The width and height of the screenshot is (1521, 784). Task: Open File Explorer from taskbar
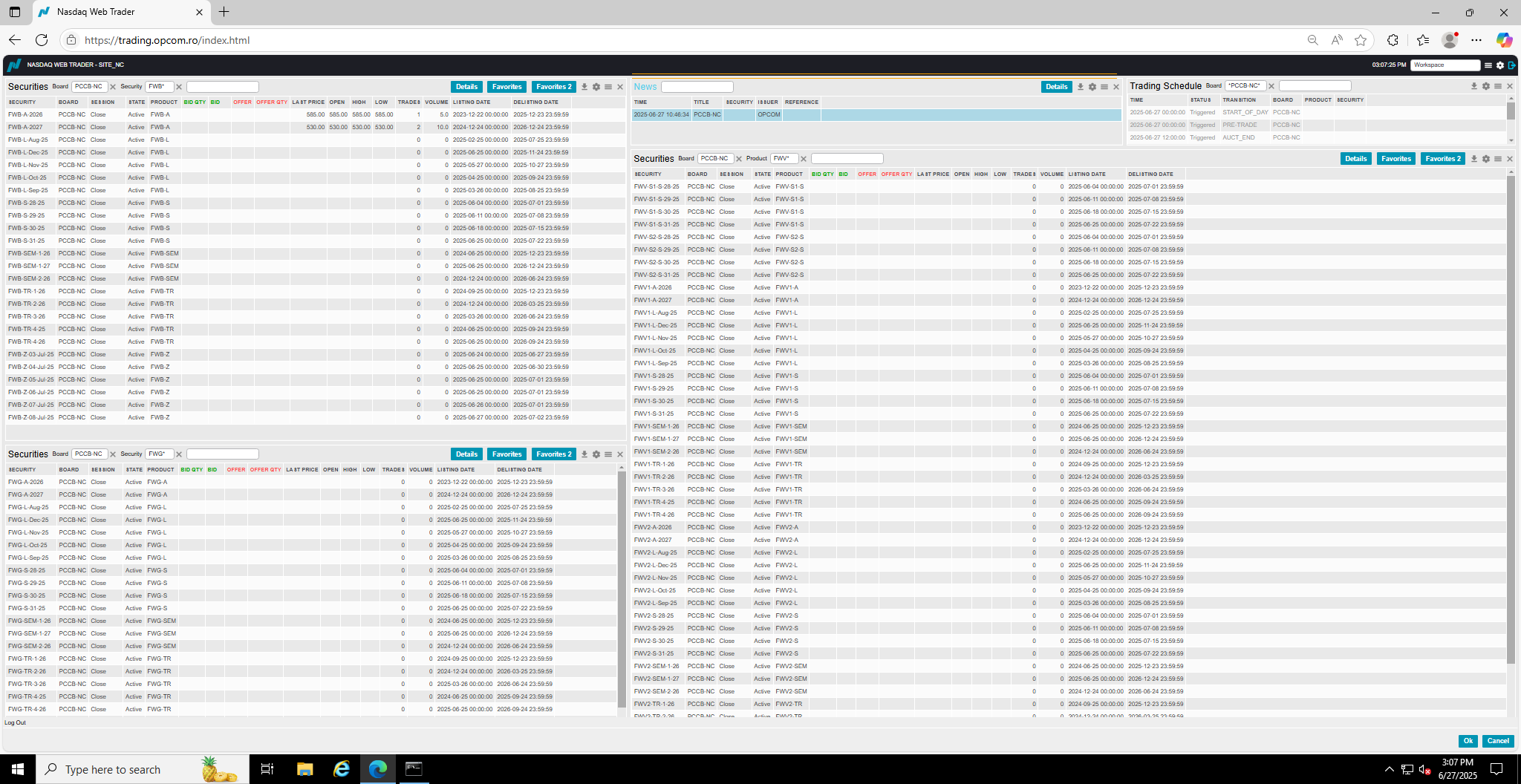(304, 769)
